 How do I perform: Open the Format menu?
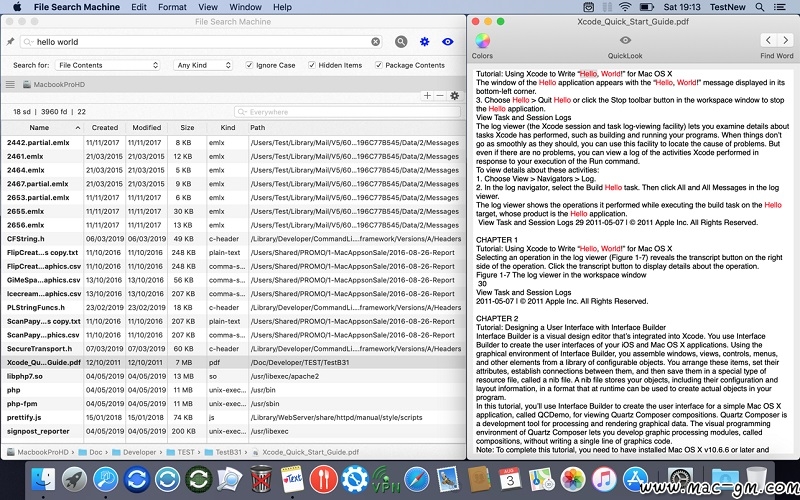click(x=172, y=7)
